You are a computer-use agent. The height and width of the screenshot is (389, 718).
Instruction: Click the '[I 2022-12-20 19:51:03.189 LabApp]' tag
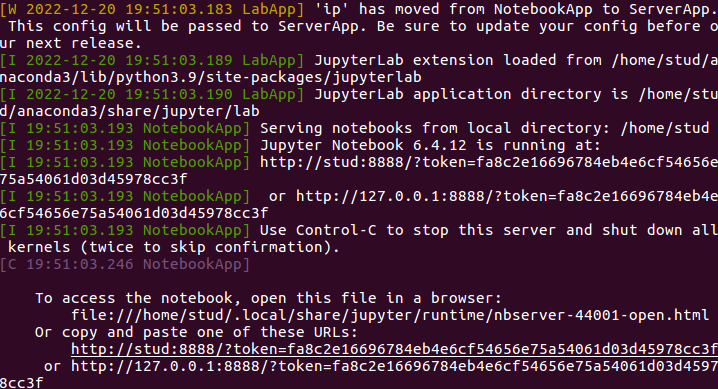tap(152, 60)
